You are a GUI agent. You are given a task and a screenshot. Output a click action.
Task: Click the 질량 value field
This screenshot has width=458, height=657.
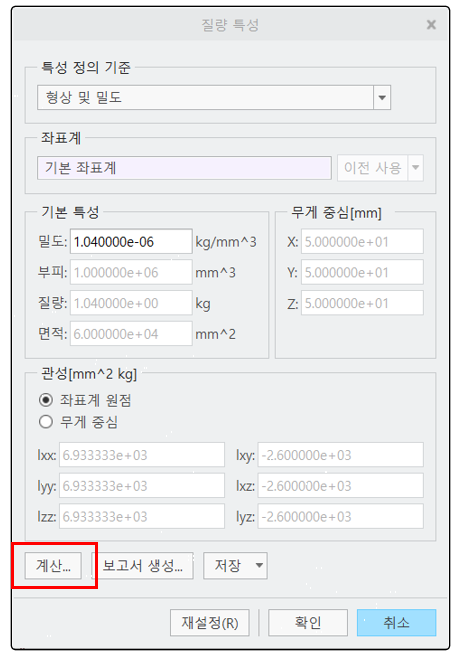coord(131,303)
